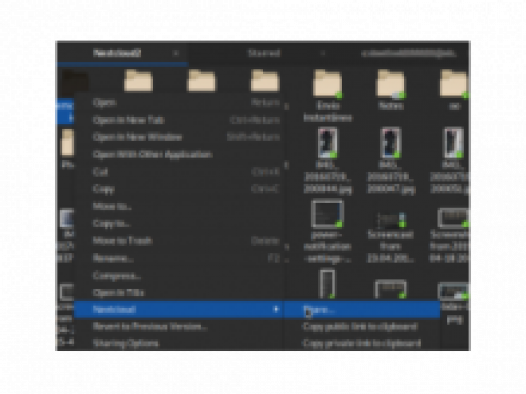
Task: Click the synced folder left of Notes
Action: (x=328, y=84)
